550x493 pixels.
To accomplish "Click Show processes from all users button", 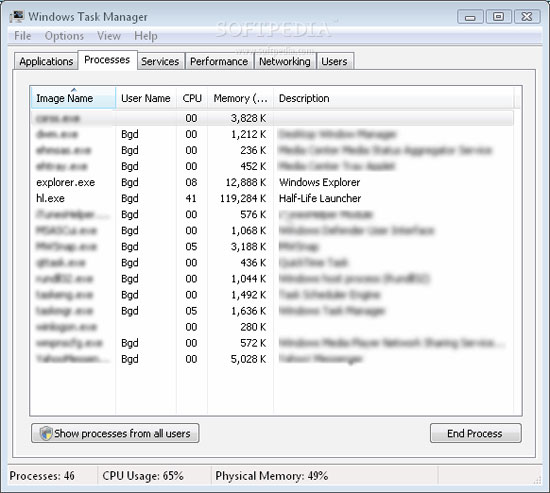I will click(x=115, y=433).
